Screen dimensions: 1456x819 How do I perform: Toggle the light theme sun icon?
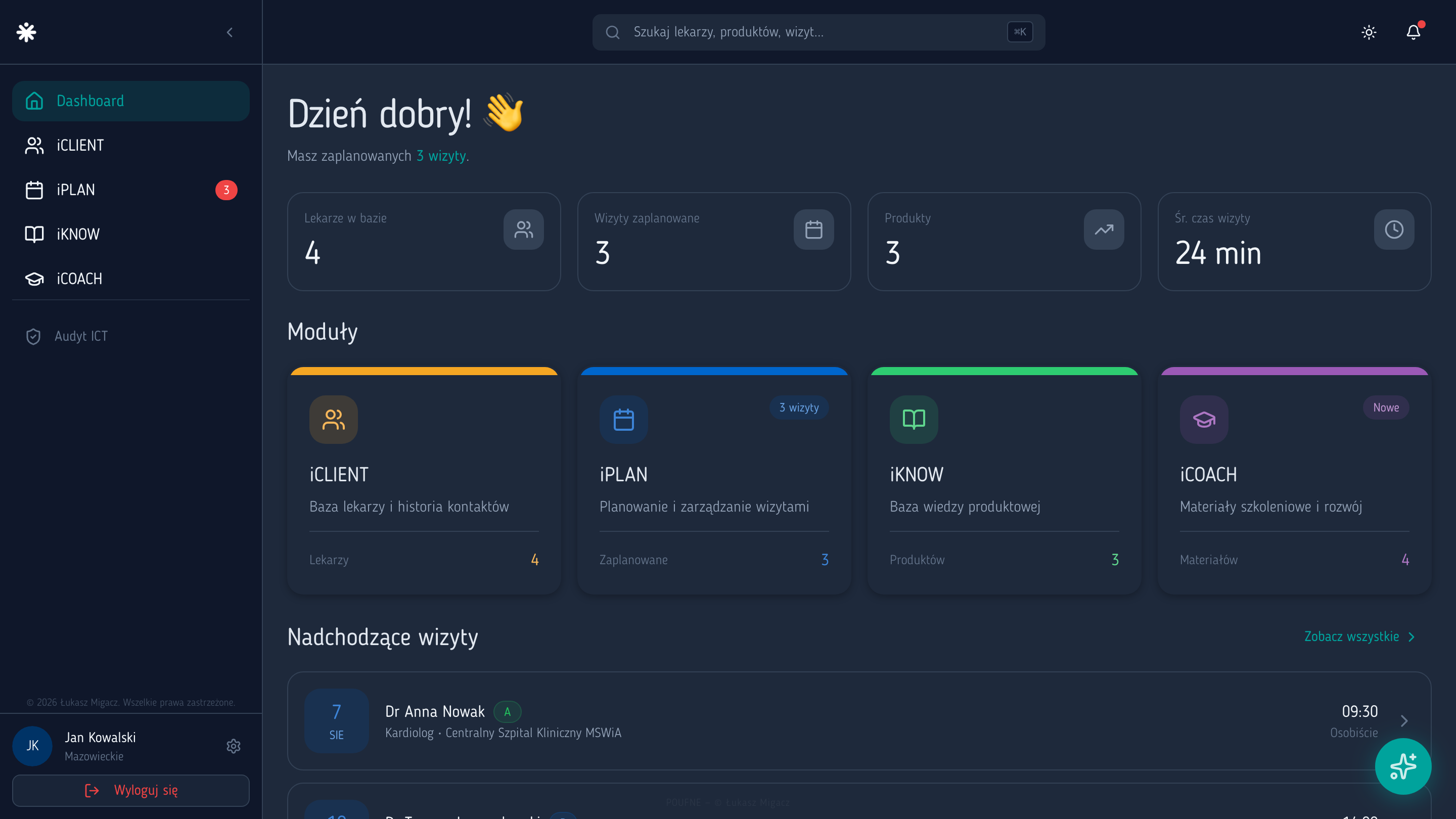tap(1369, 32)
